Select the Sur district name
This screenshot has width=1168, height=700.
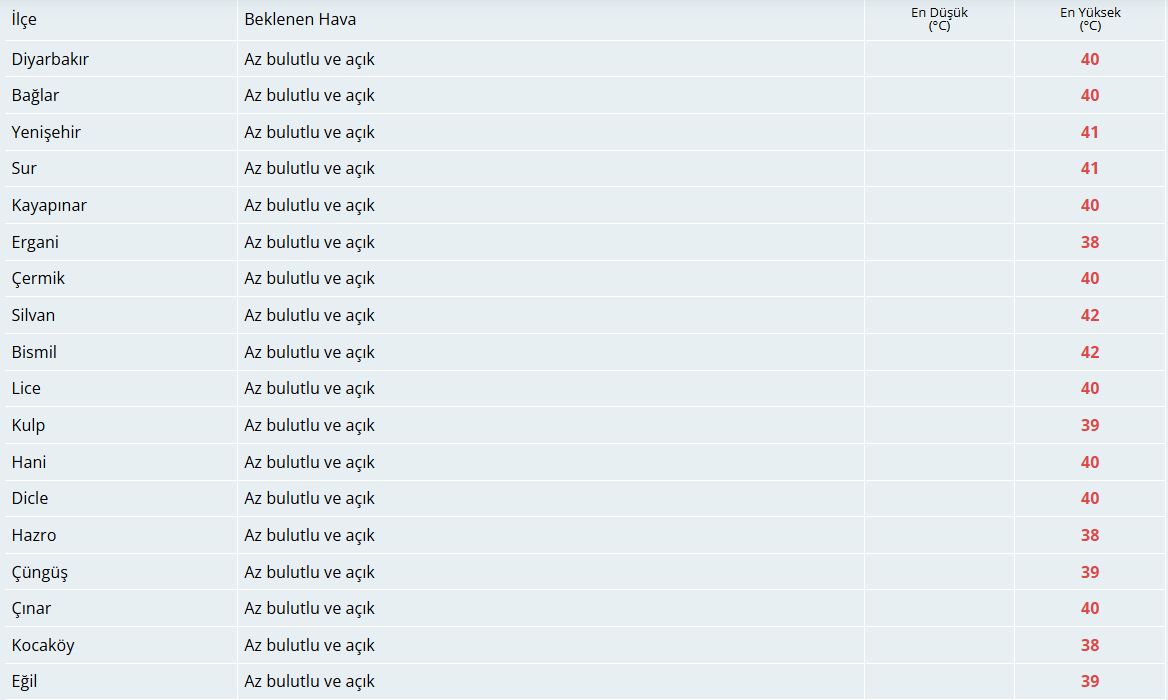pos(24,168)
